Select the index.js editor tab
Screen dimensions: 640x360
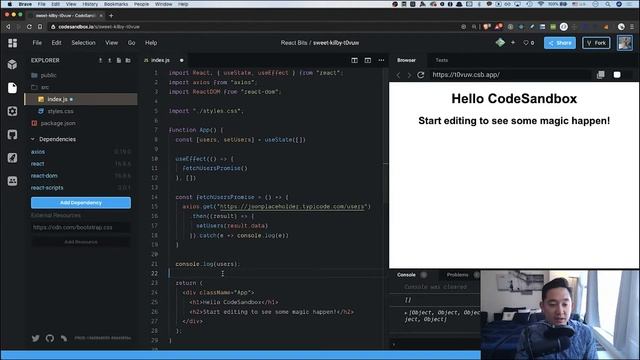pos(160,60)
